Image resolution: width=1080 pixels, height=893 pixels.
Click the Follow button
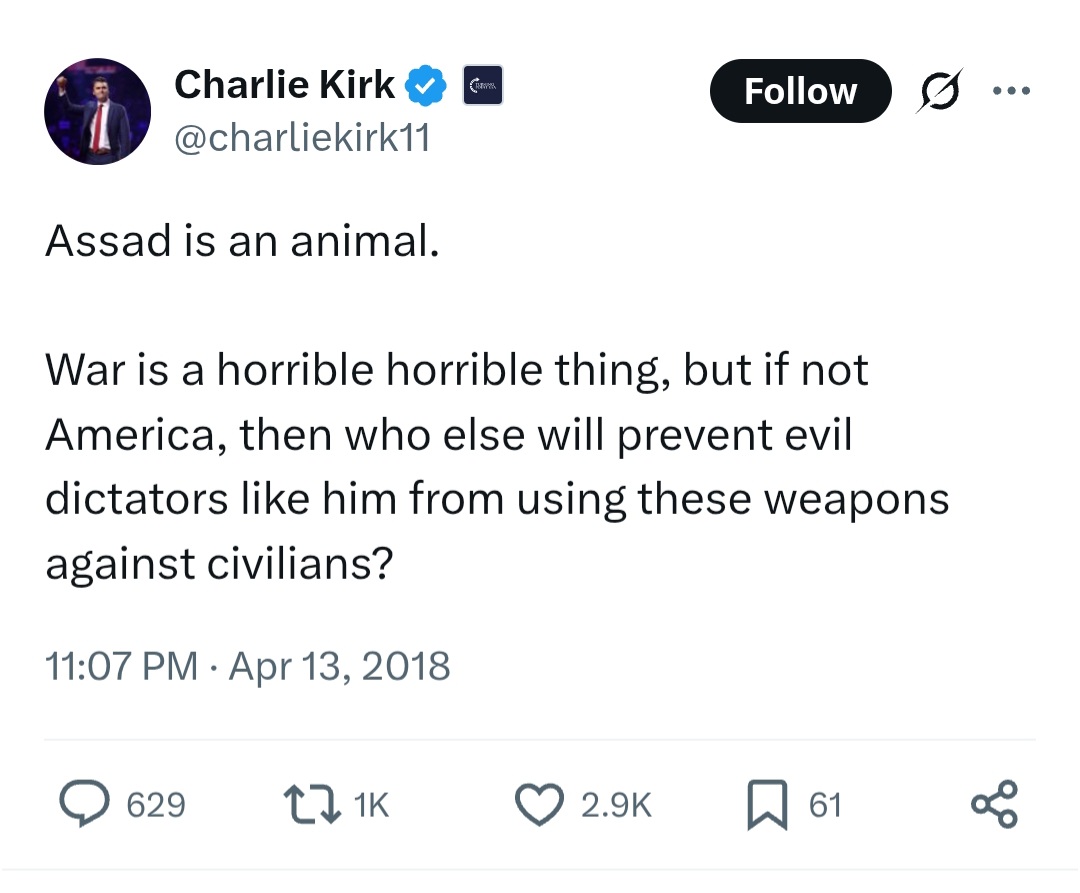coord(800,91)
